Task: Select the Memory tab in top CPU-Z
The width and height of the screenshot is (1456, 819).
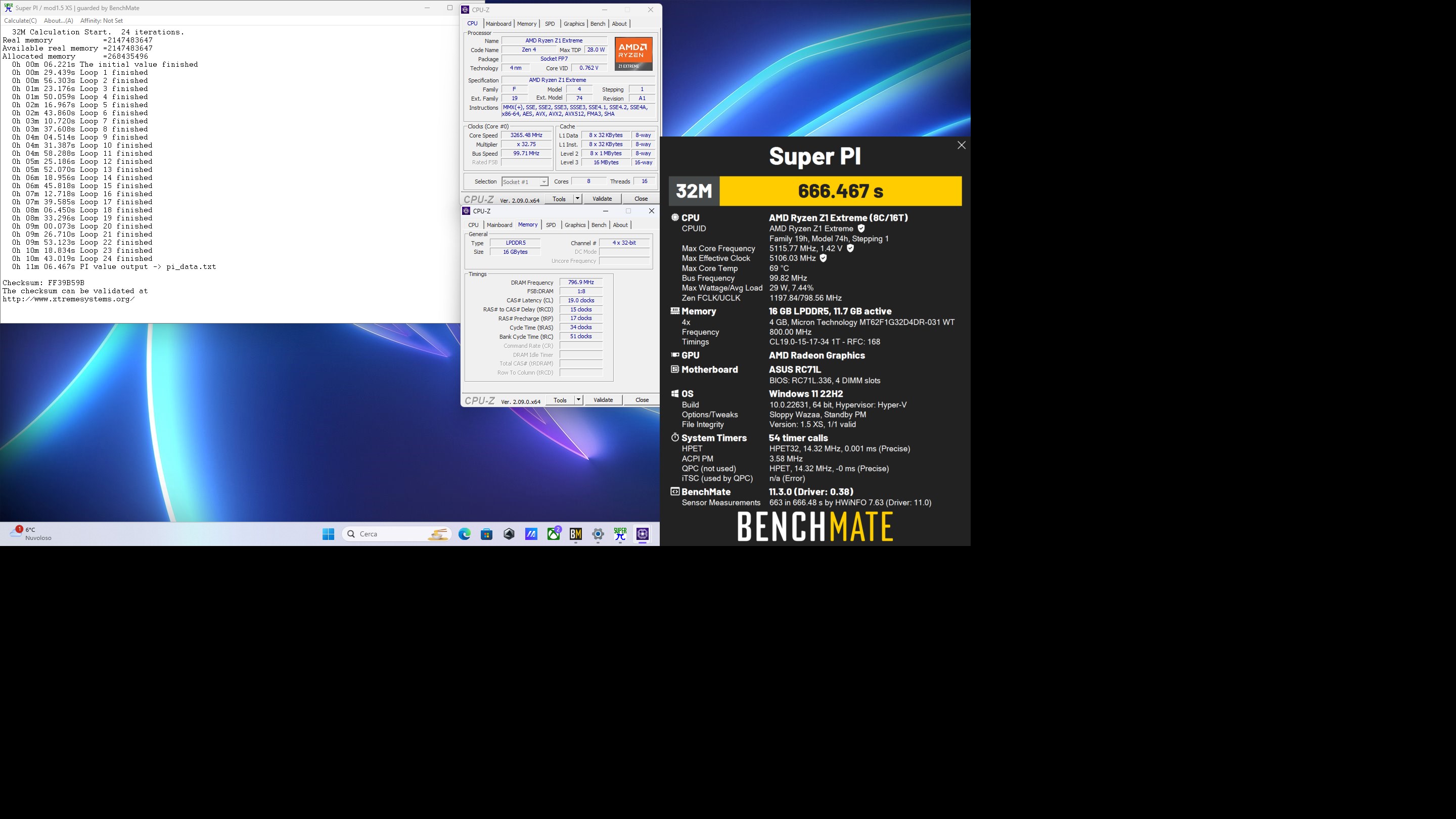Action: click(x=527, y=24)
